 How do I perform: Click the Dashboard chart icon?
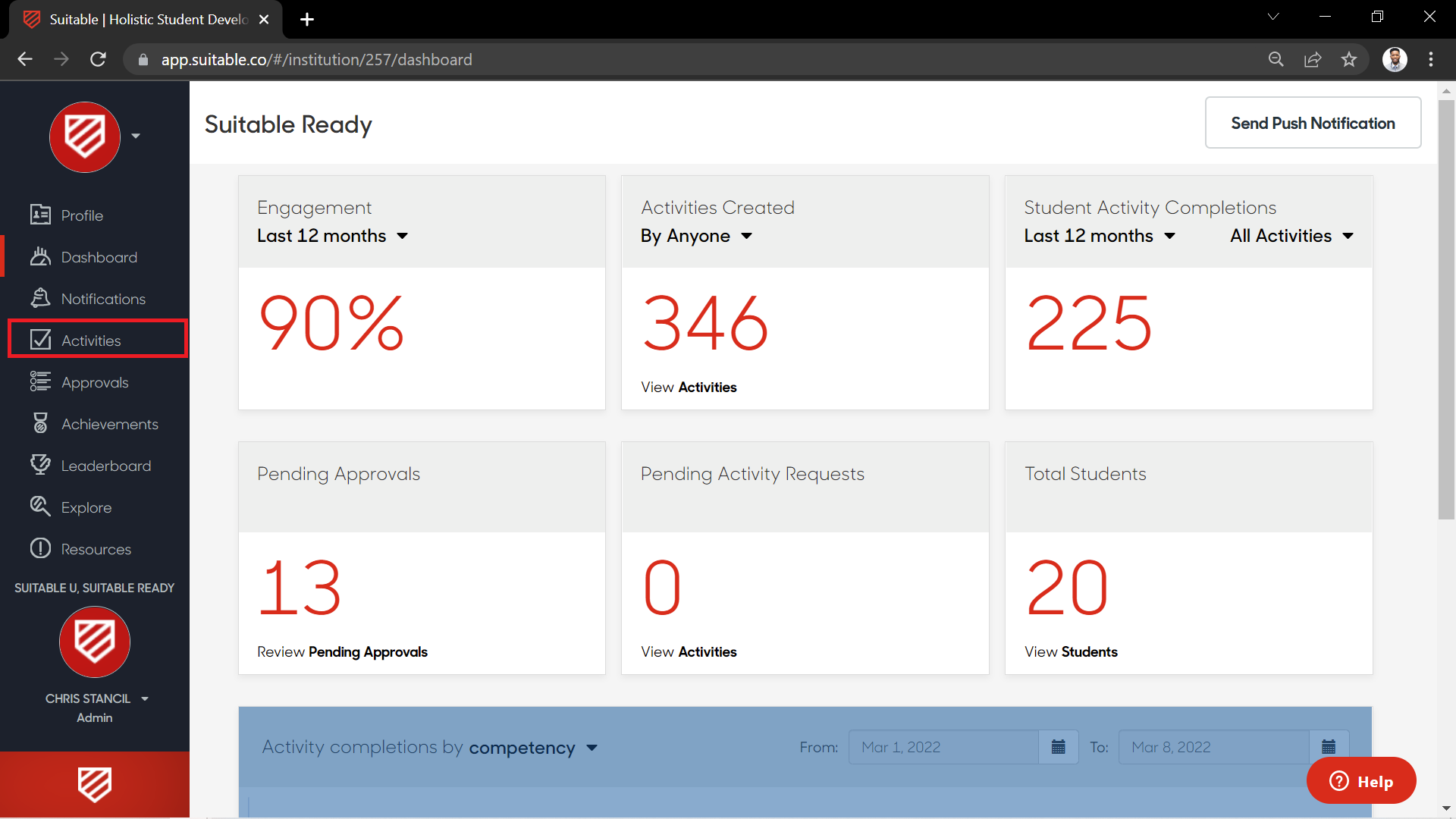click(40, 256)
